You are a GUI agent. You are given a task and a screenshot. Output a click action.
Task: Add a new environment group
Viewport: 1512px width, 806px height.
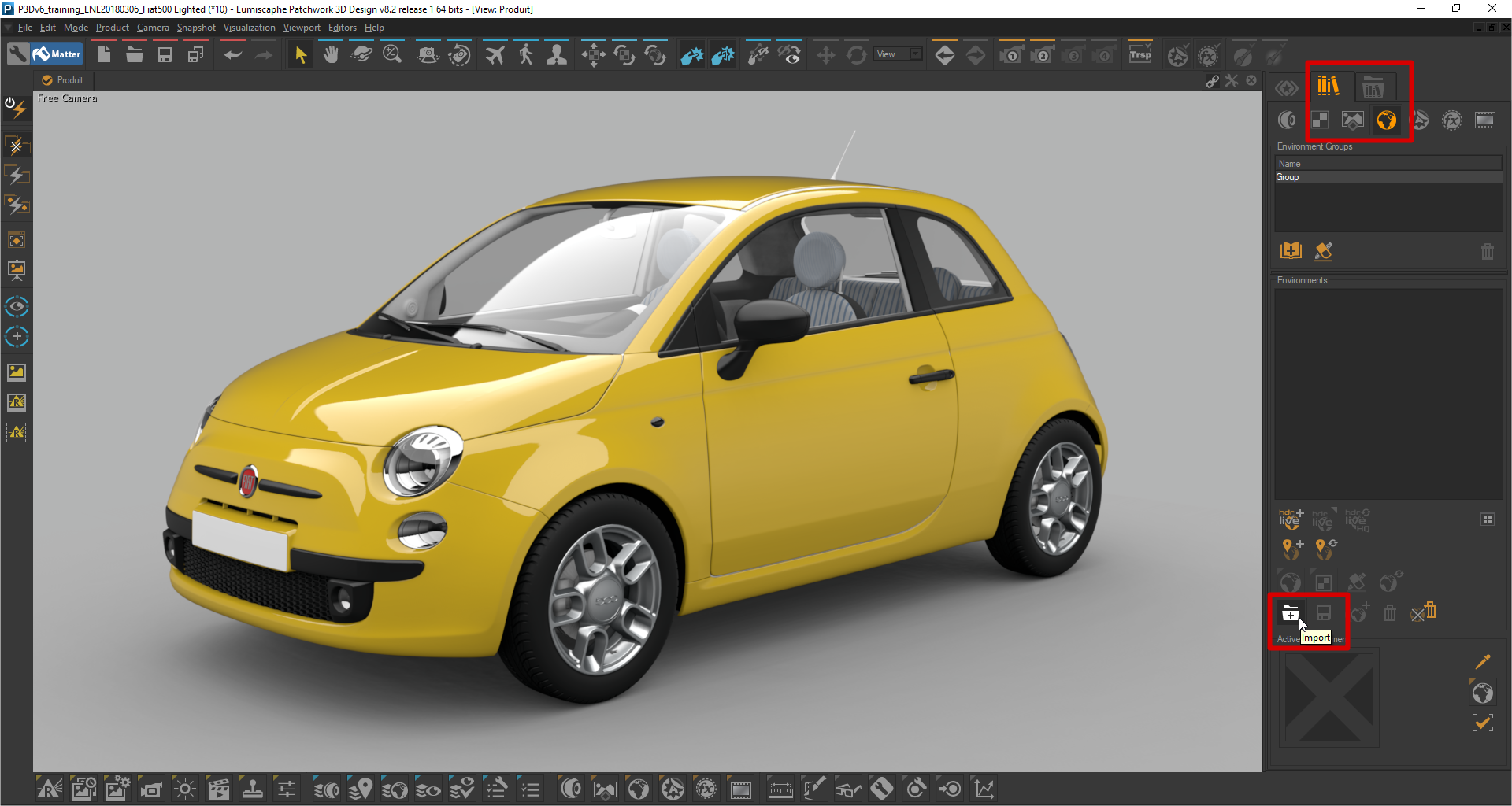(1291, 251)
